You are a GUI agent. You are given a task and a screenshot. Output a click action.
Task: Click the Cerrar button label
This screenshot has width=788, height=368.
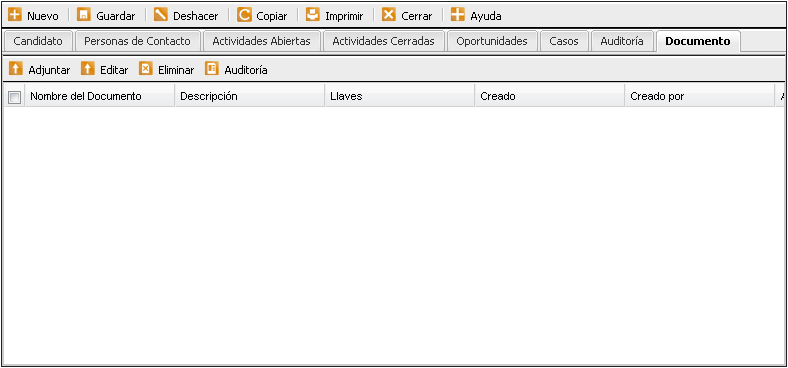click(417, 16)
